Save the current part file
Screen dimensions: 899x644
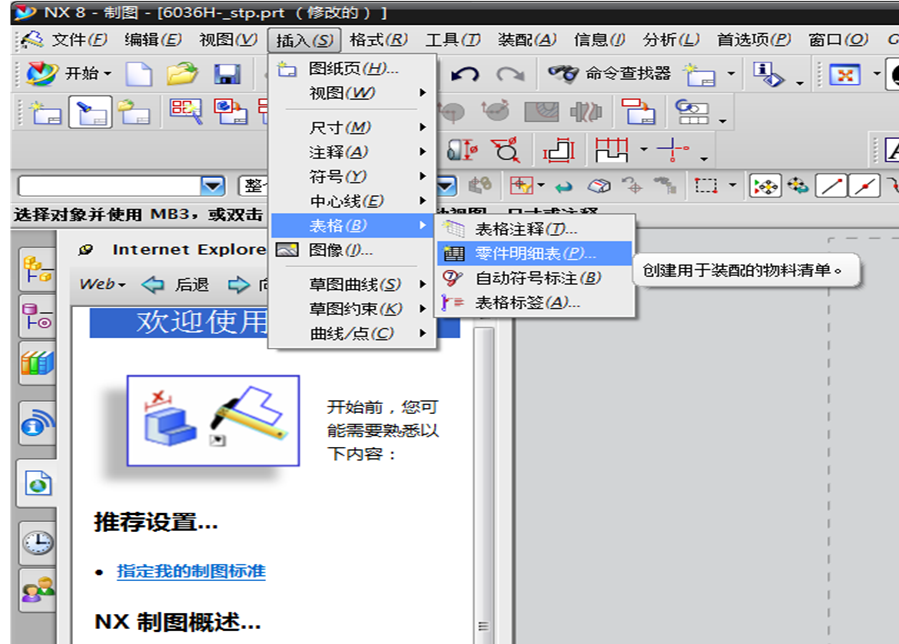225,73
